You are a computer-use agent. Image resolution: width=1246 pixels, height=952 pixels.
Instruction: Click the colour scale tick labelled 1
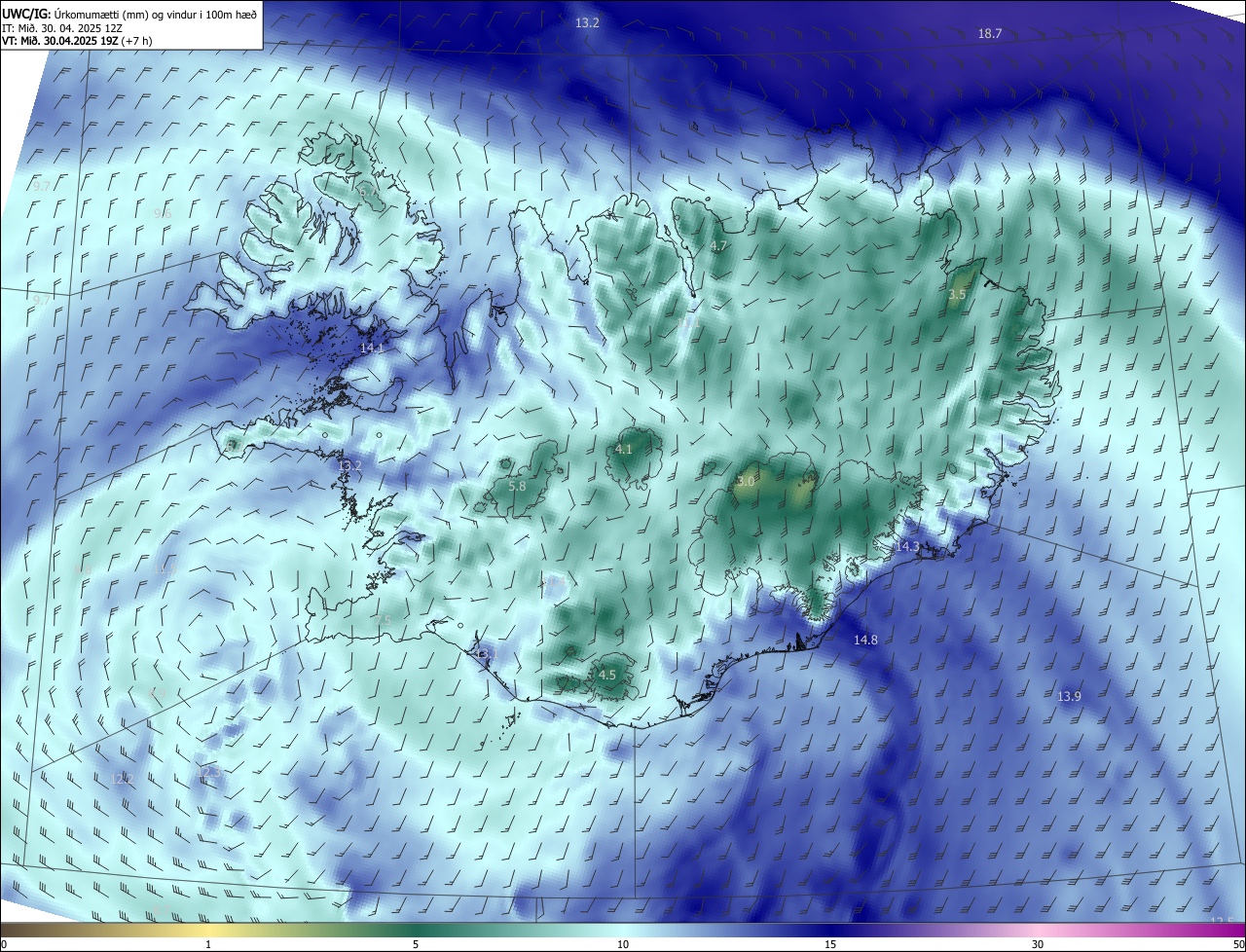point(209,944)
